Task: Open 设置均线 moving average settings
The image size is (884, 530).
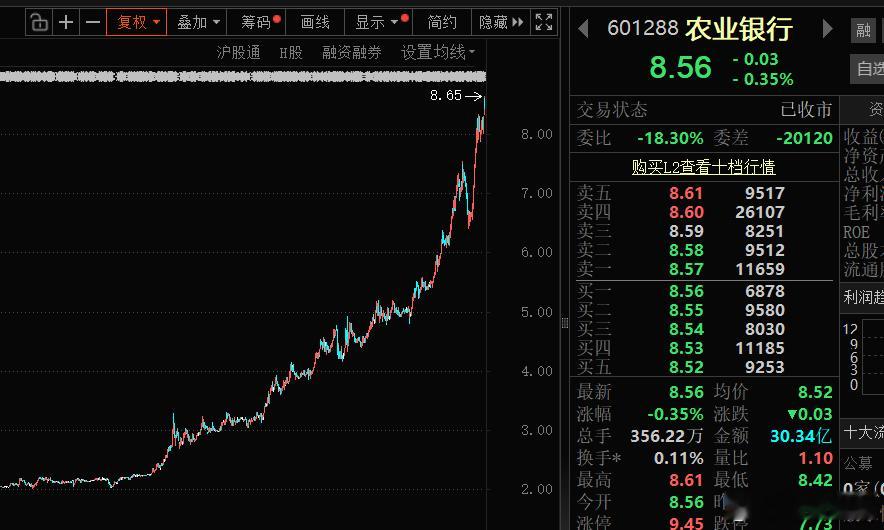Action: pyautogui.click(x=437, y=53)
